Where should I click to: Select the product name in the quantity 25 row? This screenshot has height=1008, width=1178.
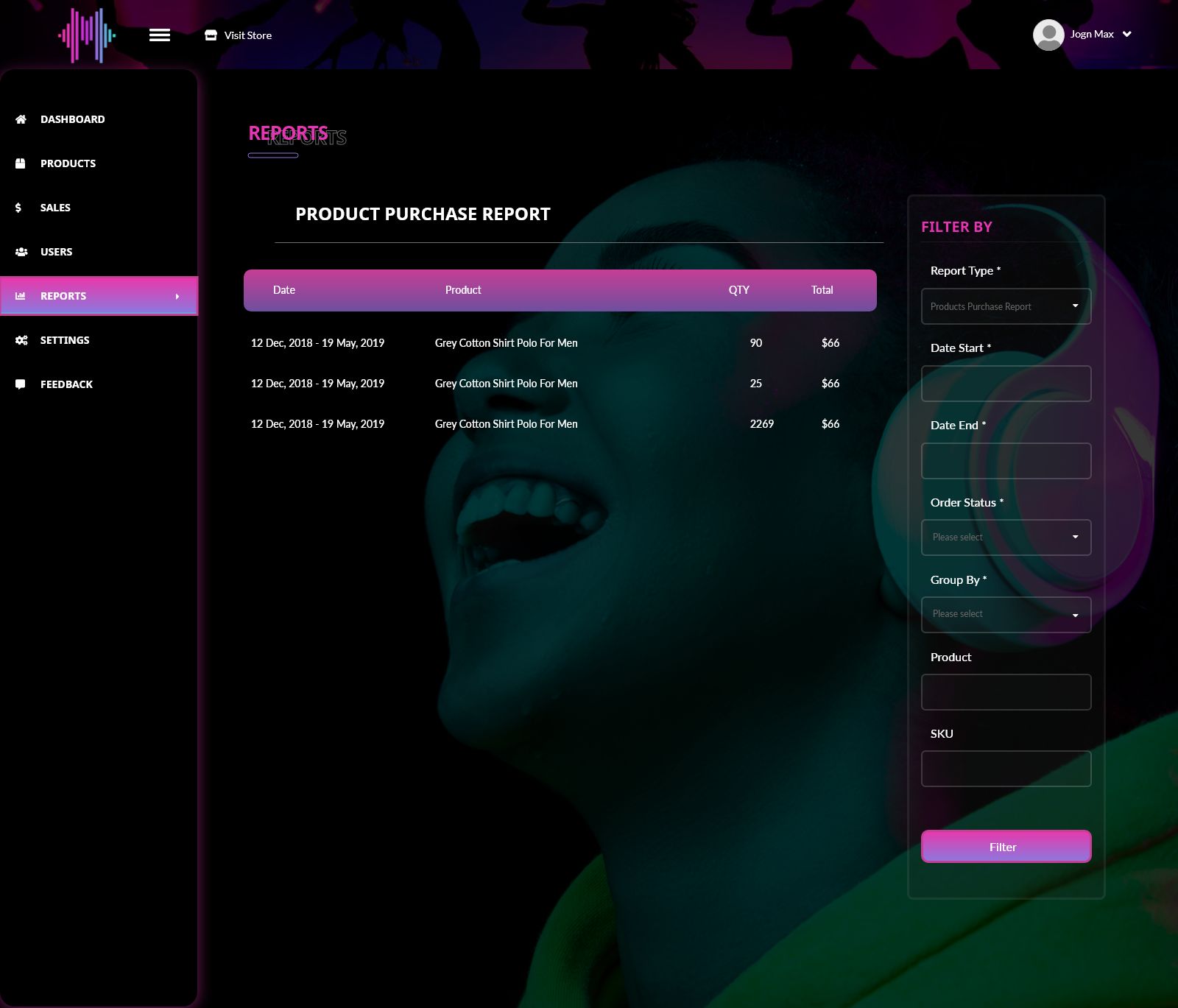tap(507, 384)
